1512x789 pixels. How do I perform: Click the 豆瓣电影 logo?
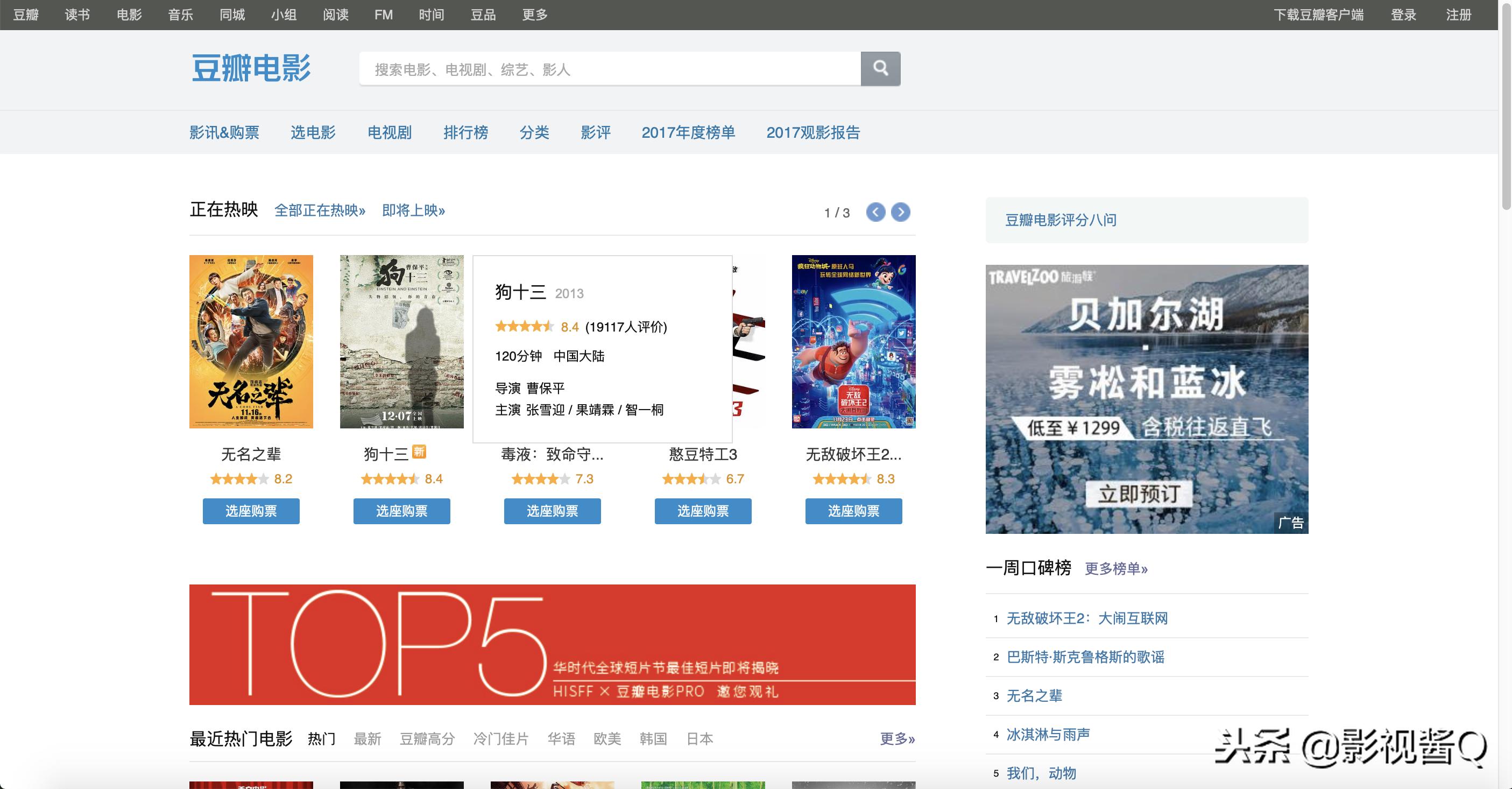click(x=251, y=69)
